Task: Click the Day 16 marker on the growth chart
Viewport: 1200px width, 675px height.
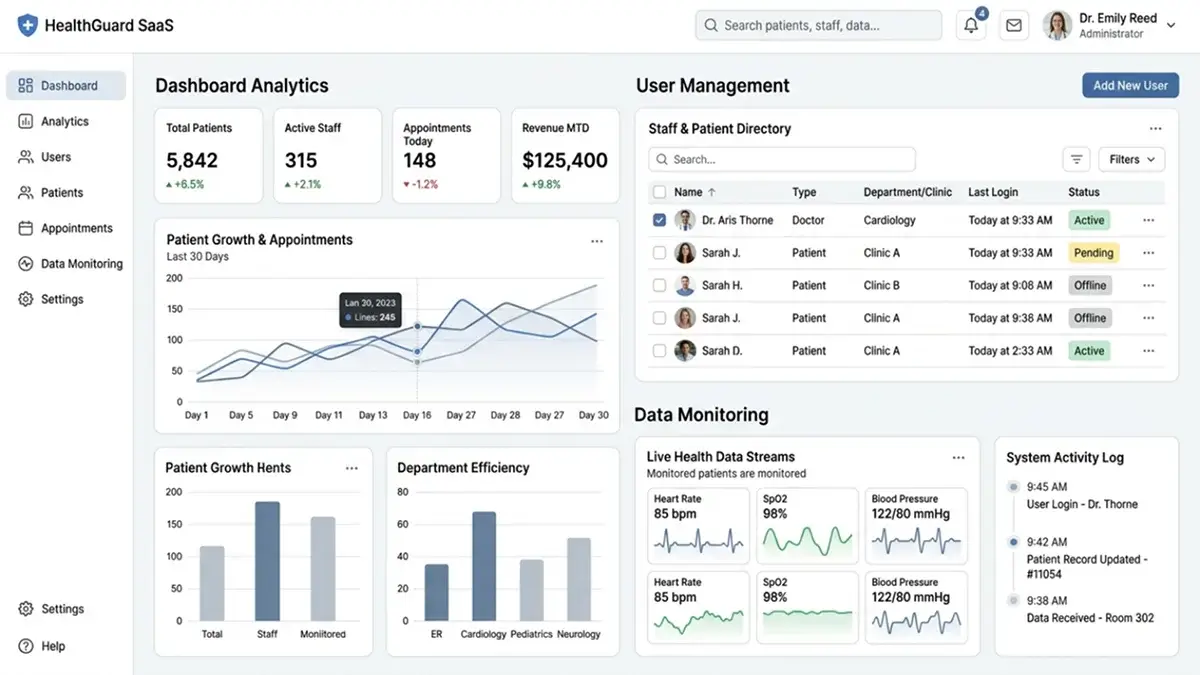Action: 417,324
